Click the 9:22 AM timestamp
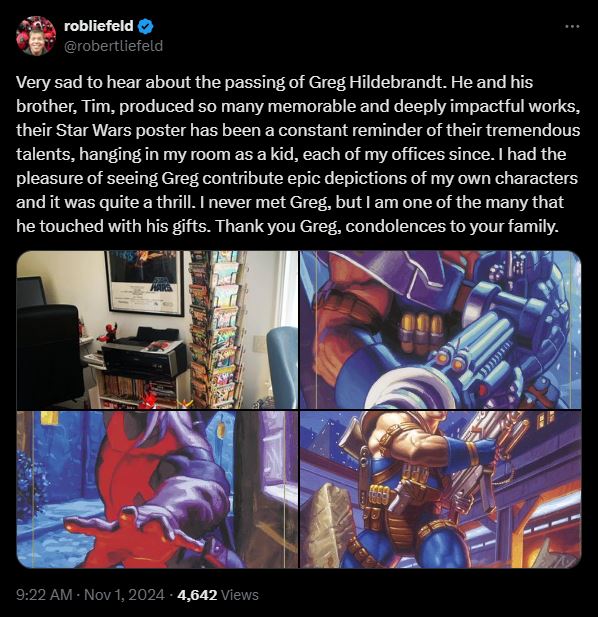Viewport: 598px width, 617px height. pos(44,595)
